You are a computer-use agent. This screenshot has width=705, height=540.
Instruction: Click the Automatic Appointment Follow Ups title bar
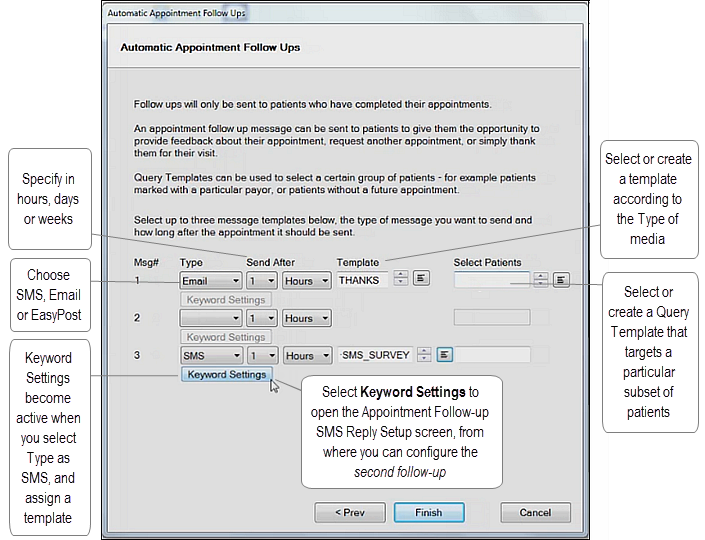[x=345, y=13]
